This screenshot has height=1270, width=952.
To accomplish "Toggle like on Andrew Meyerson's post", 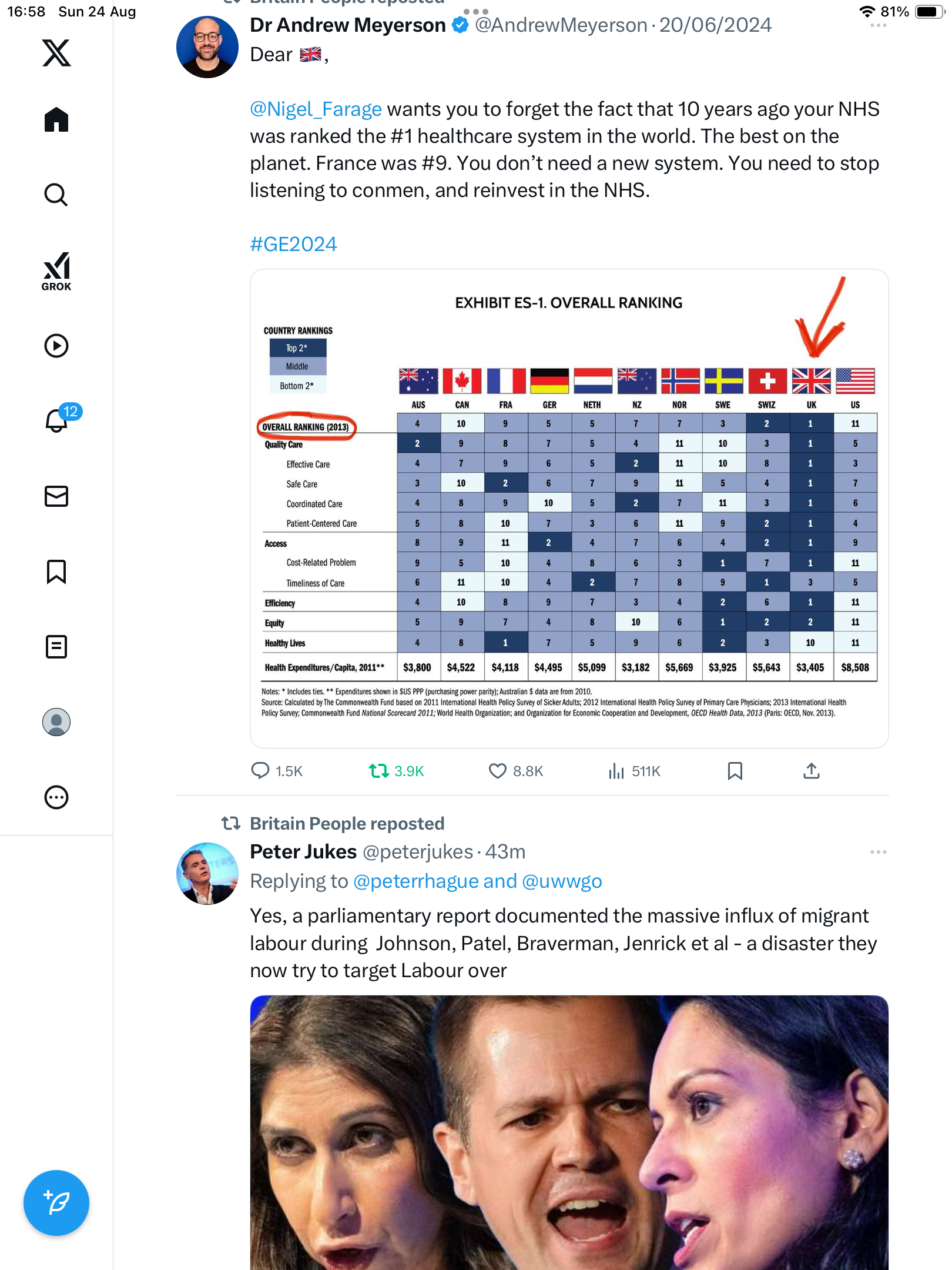I will pyautogui.click(x=497, y=771).
